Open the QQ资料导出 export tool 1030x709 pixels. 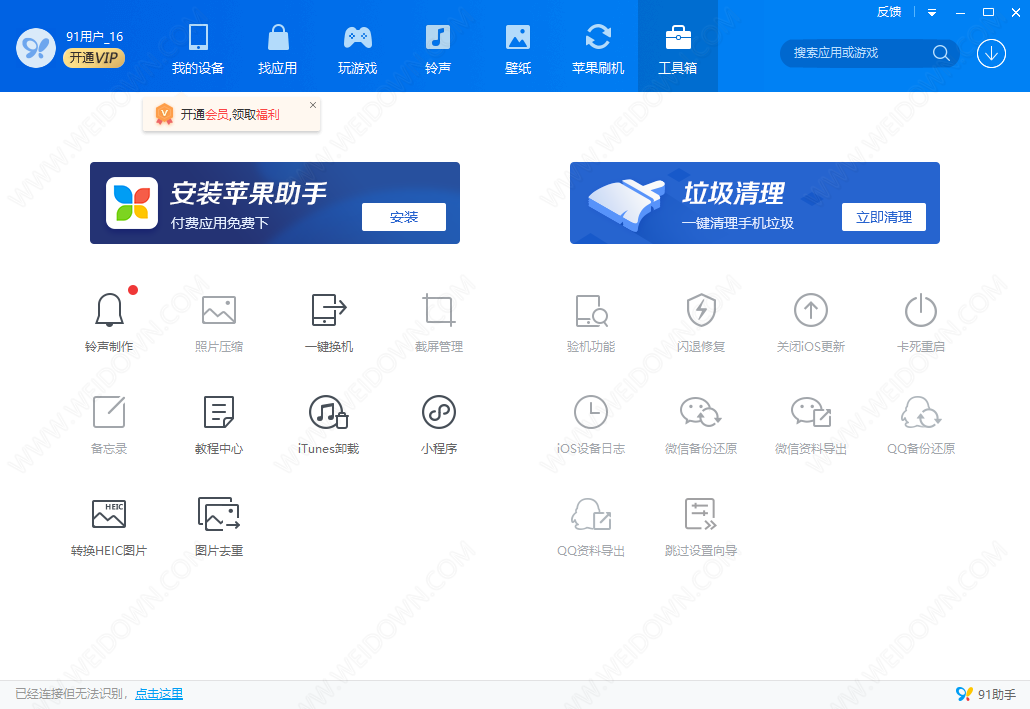click(x=591, y=527)
